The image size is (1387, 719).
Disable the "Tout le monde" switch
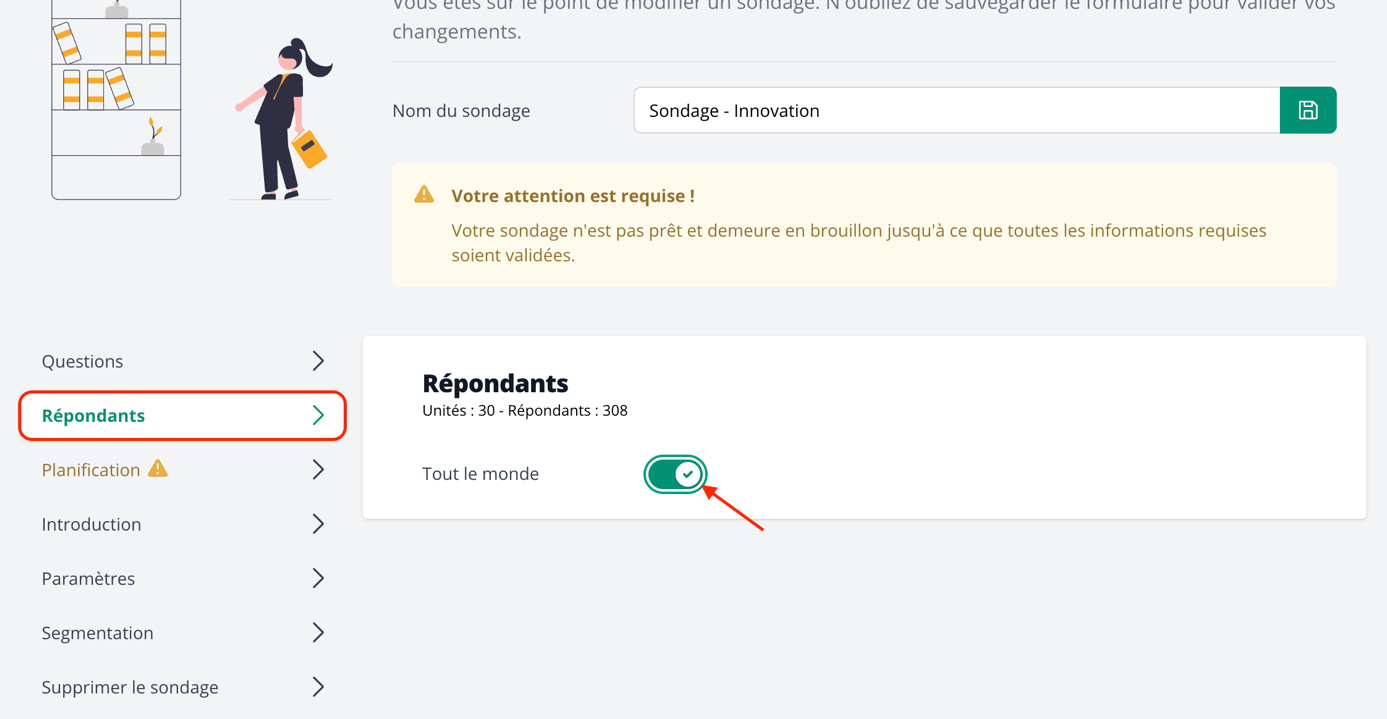pos(675,474)
